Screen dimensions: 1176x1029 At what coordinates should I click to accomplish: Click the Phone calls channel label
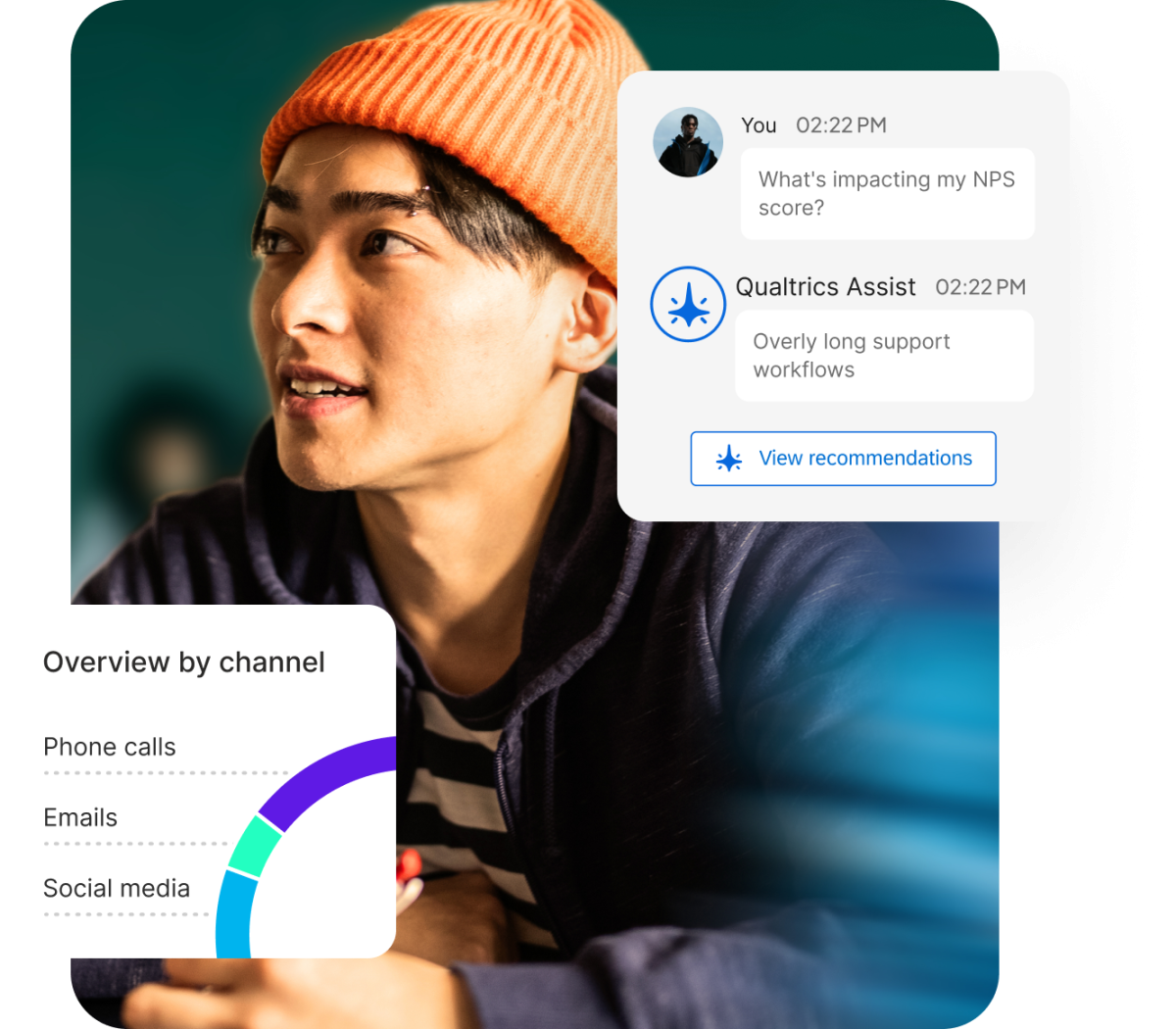(110, 747)
